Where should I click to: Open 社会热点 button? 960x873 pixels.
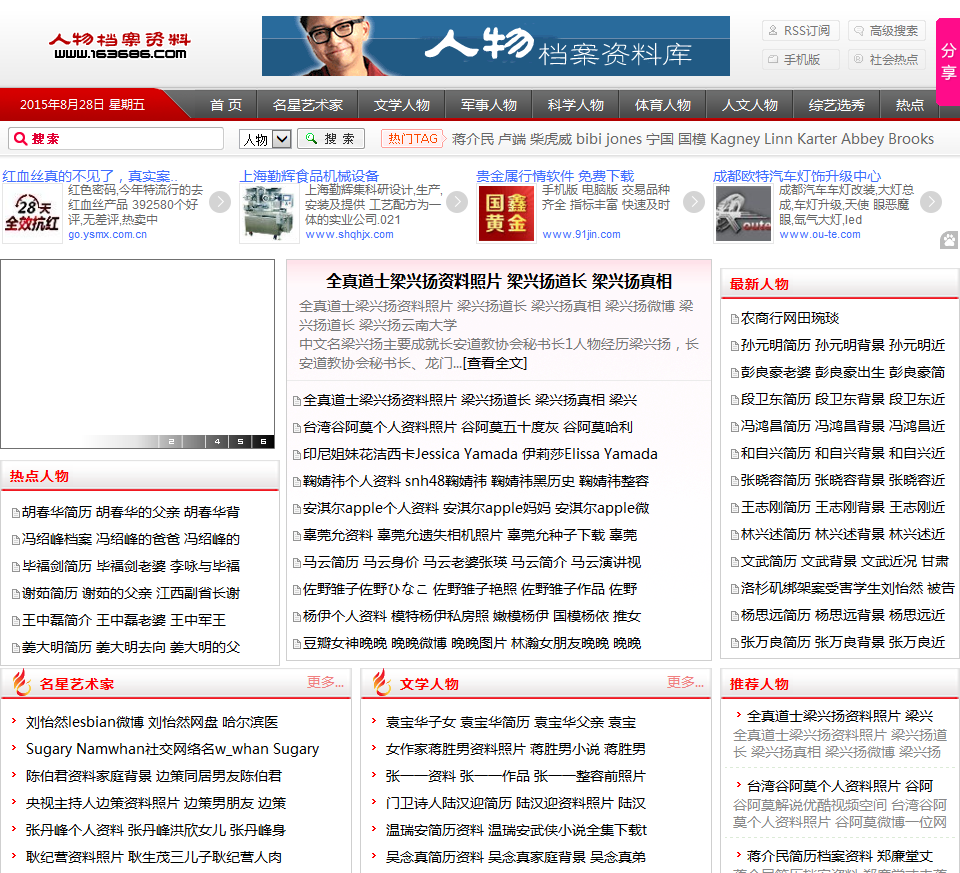tap(887, 59)
